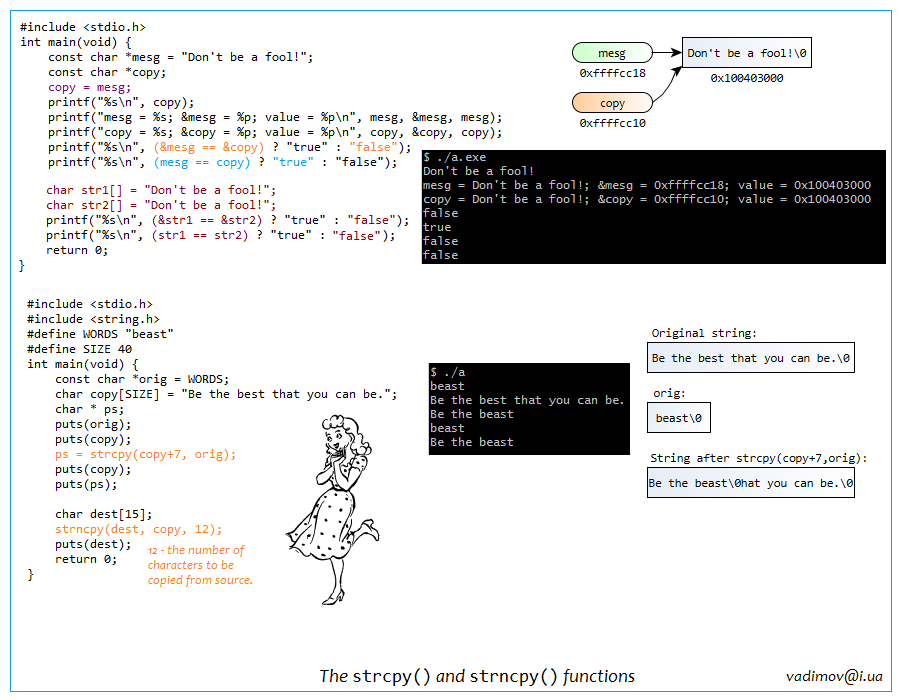Click the orange copy pointer pill

coord(612,103)
